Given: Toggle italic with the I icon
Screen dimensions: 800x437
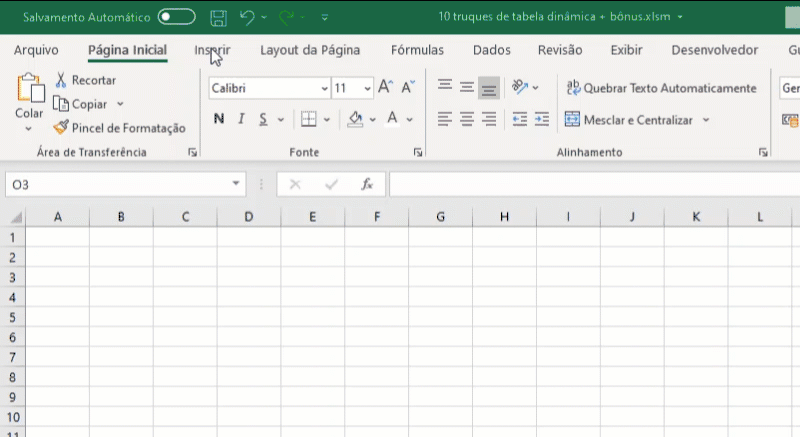Looking at the screenshot, I should [241, 119].
